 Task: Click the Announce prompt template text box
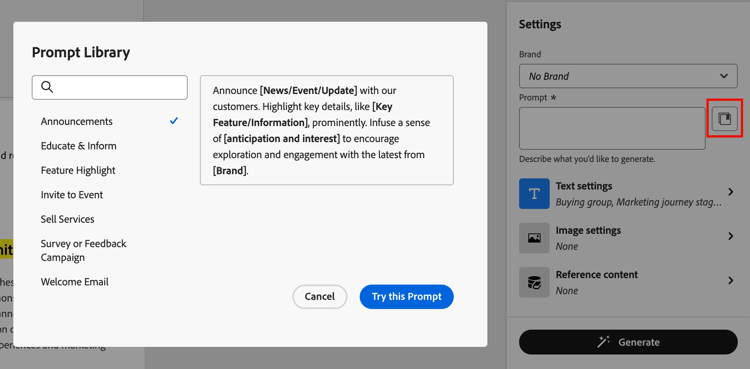(x=327, y=130)
